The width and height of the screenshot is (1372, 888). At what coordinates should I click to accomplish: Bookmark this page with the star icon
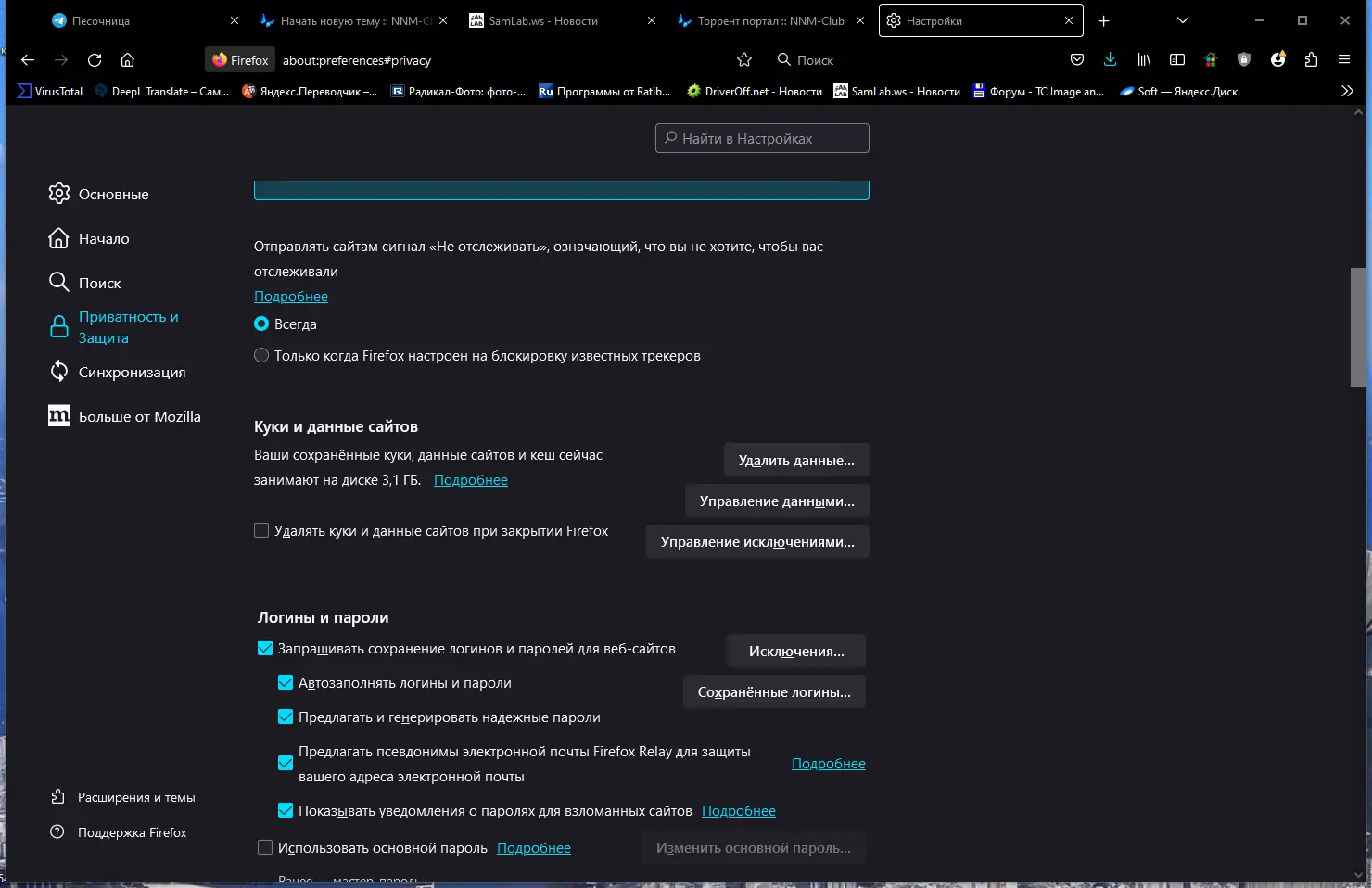(744, 60)
